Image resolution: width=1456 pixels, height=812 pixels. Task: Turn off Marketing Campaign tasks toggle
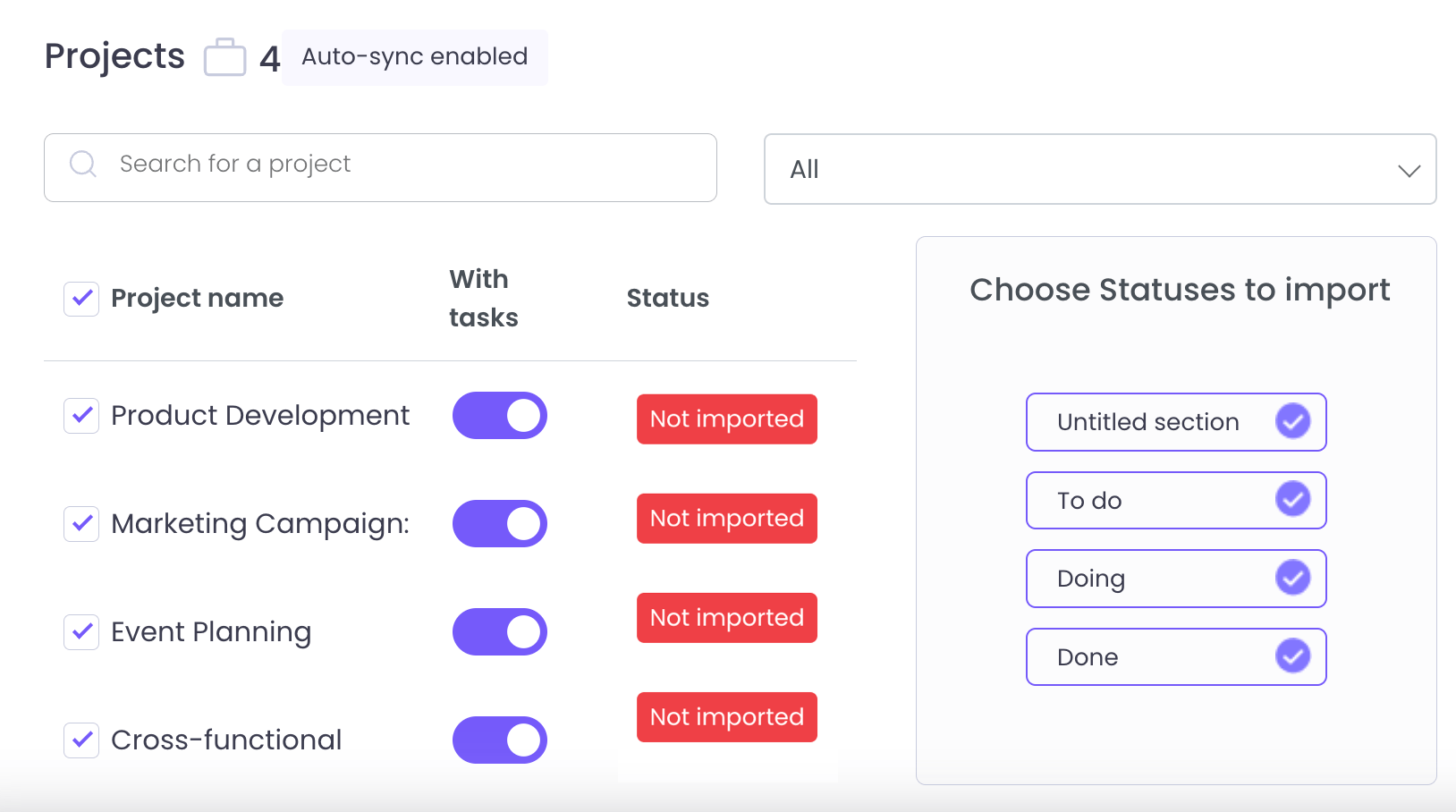point(499,524)
